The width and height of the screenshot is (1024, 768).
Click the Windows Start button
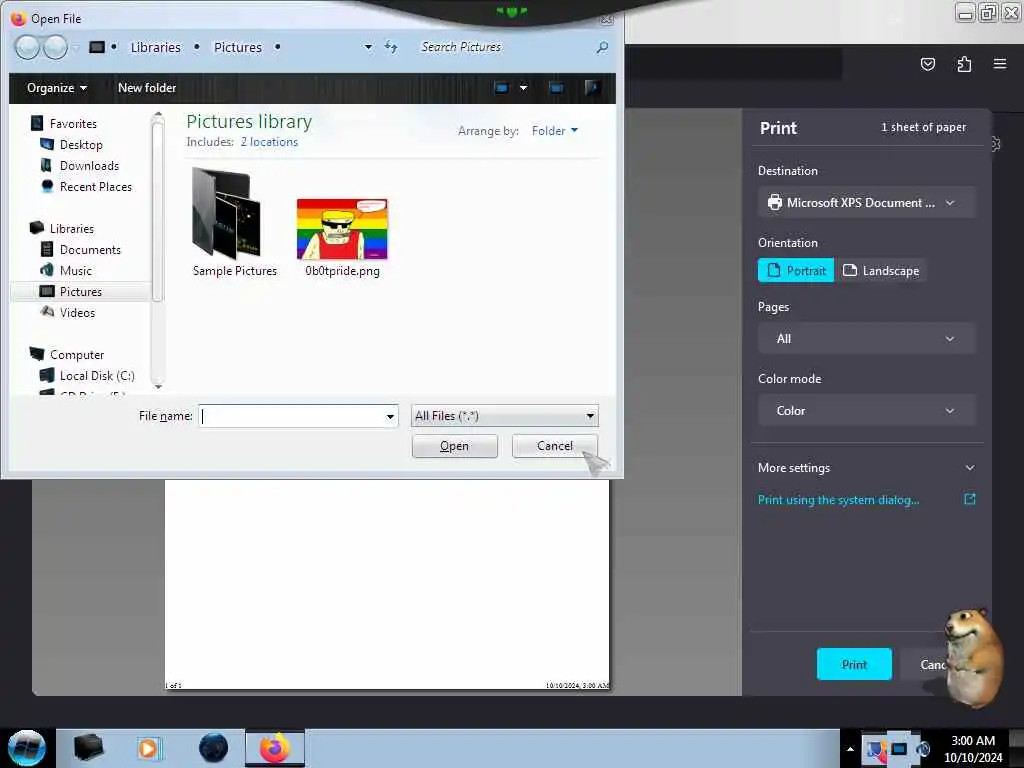point(26,748)
